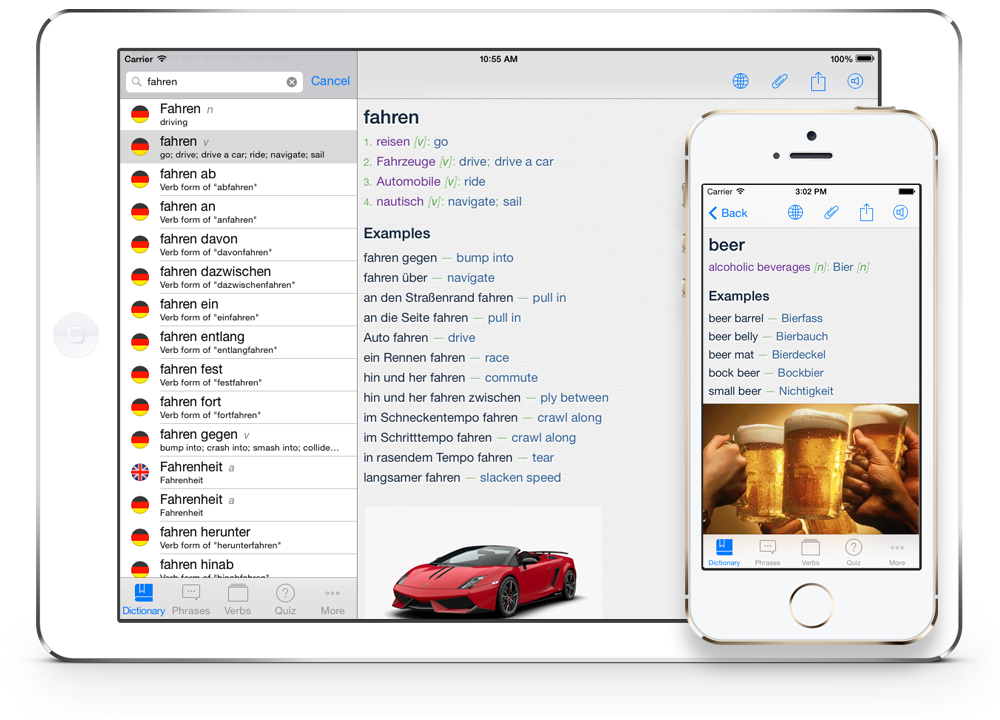Select the 'fahren v' result row

(239, 147)
